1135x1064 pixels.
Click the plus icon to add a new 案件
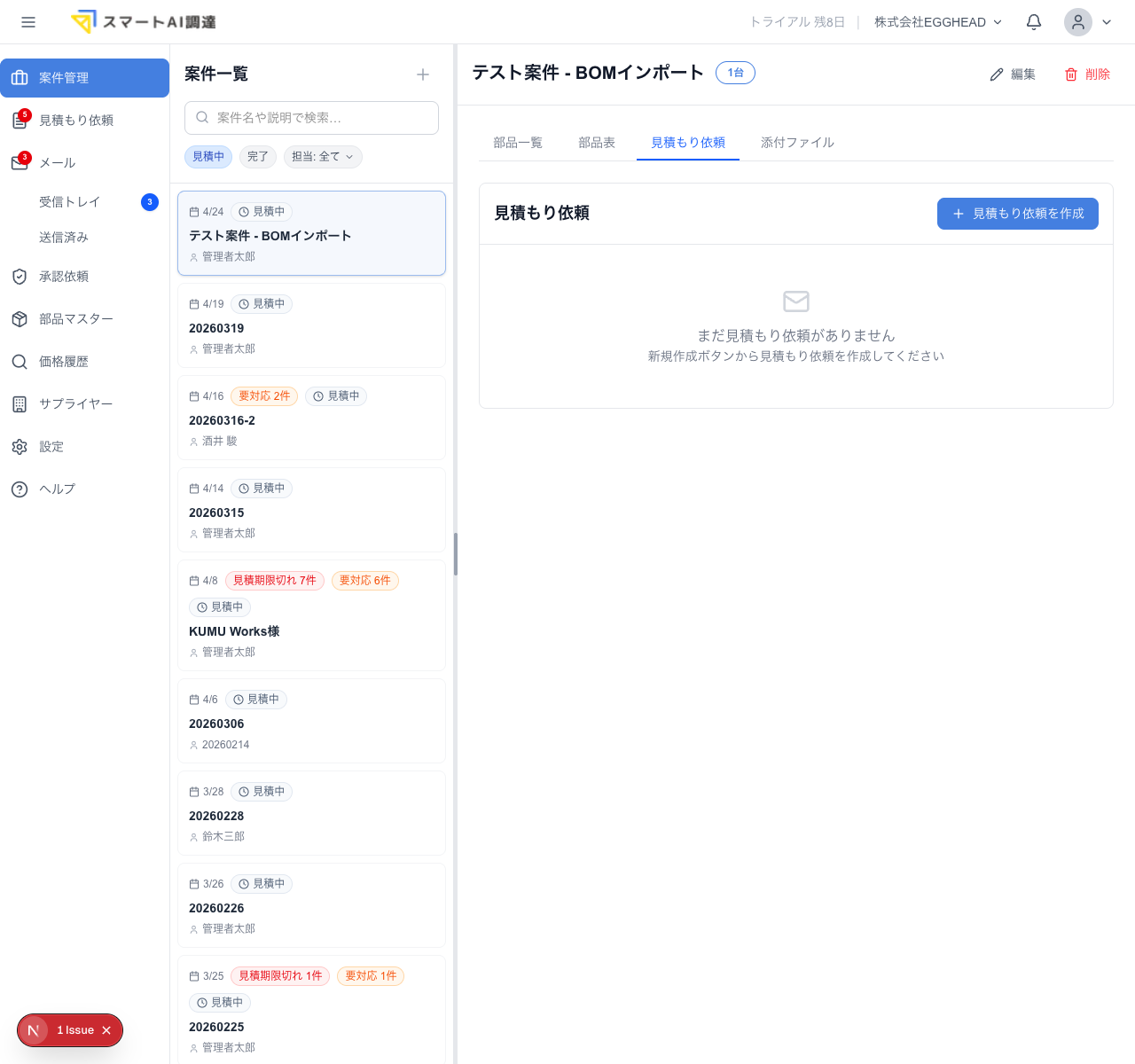click(423, 74)
